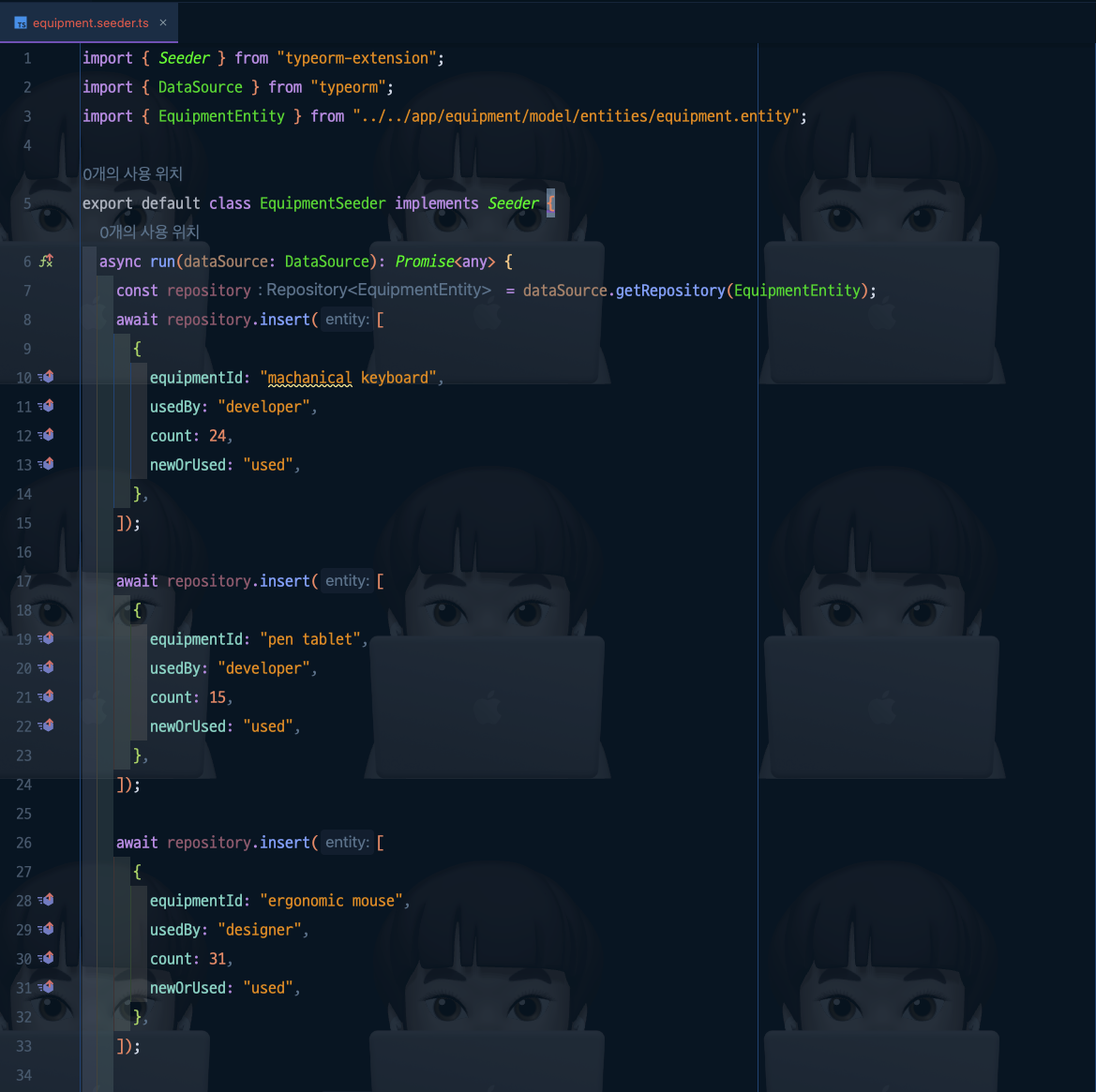Click the highlighted opening brace after Seeder on line 5

pyautogui.click(x=550, y=203)
